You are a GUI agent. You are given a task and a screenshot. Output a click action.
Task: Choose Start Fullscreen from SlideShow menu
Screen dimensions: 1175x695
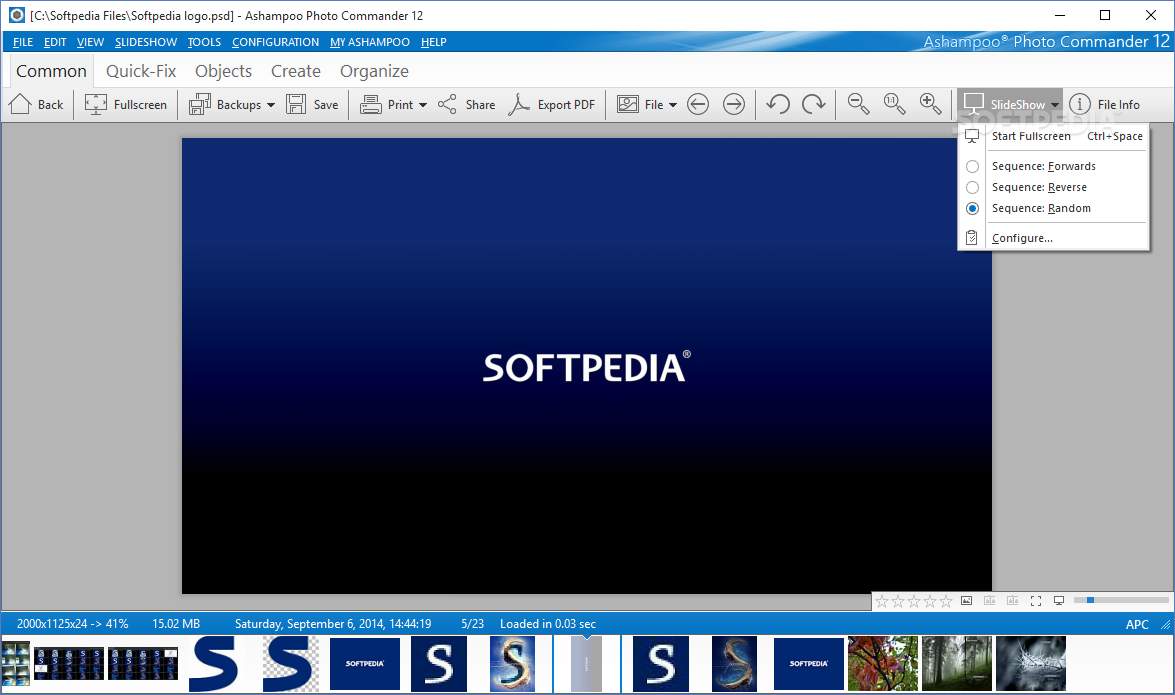[1053, 136]
